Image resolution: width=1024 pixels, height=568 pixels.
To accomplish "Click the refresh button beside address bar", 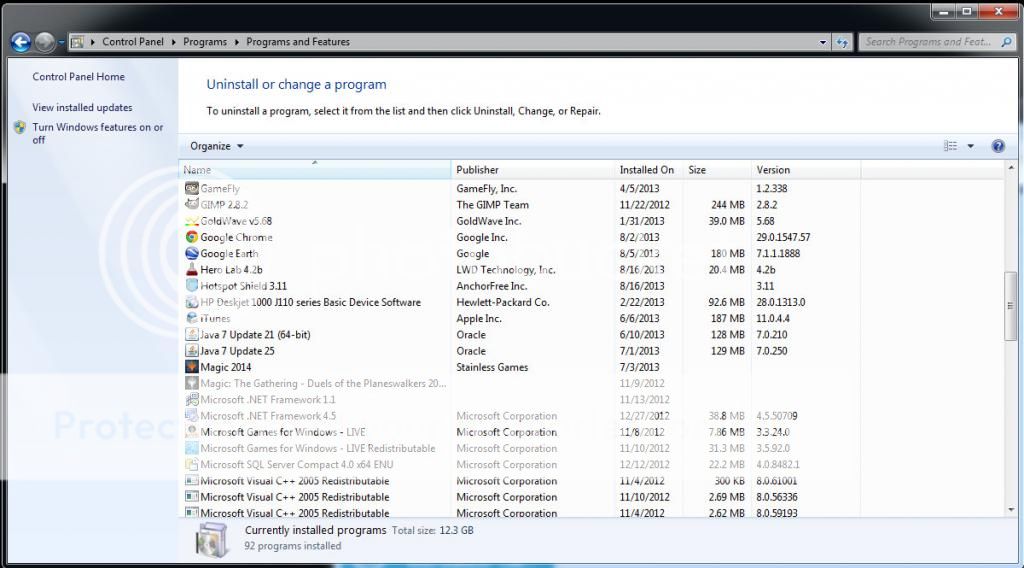I will (x=842, y=42).
